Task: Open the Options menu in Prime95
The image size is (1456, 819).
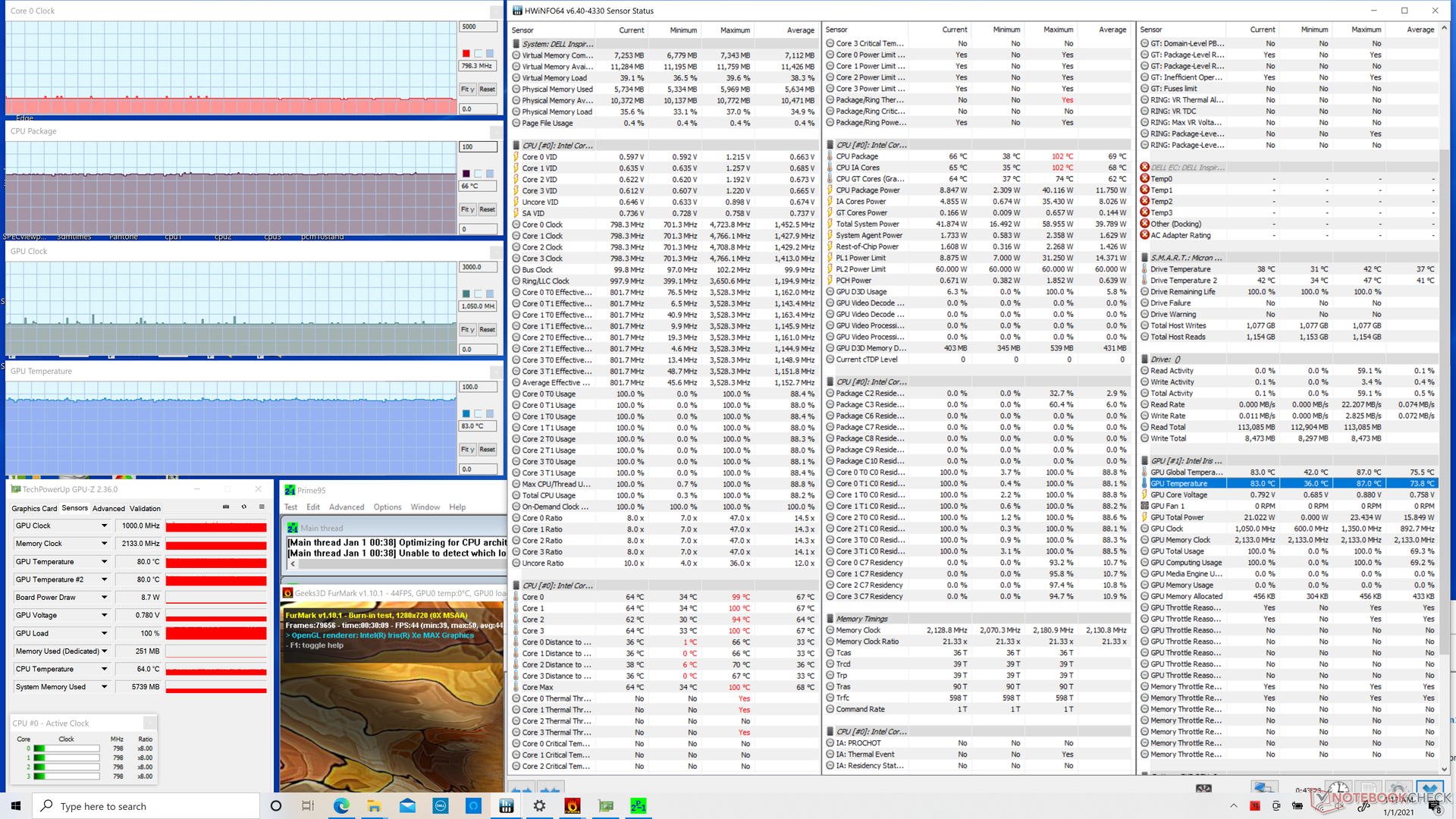Action: point(388,507)
